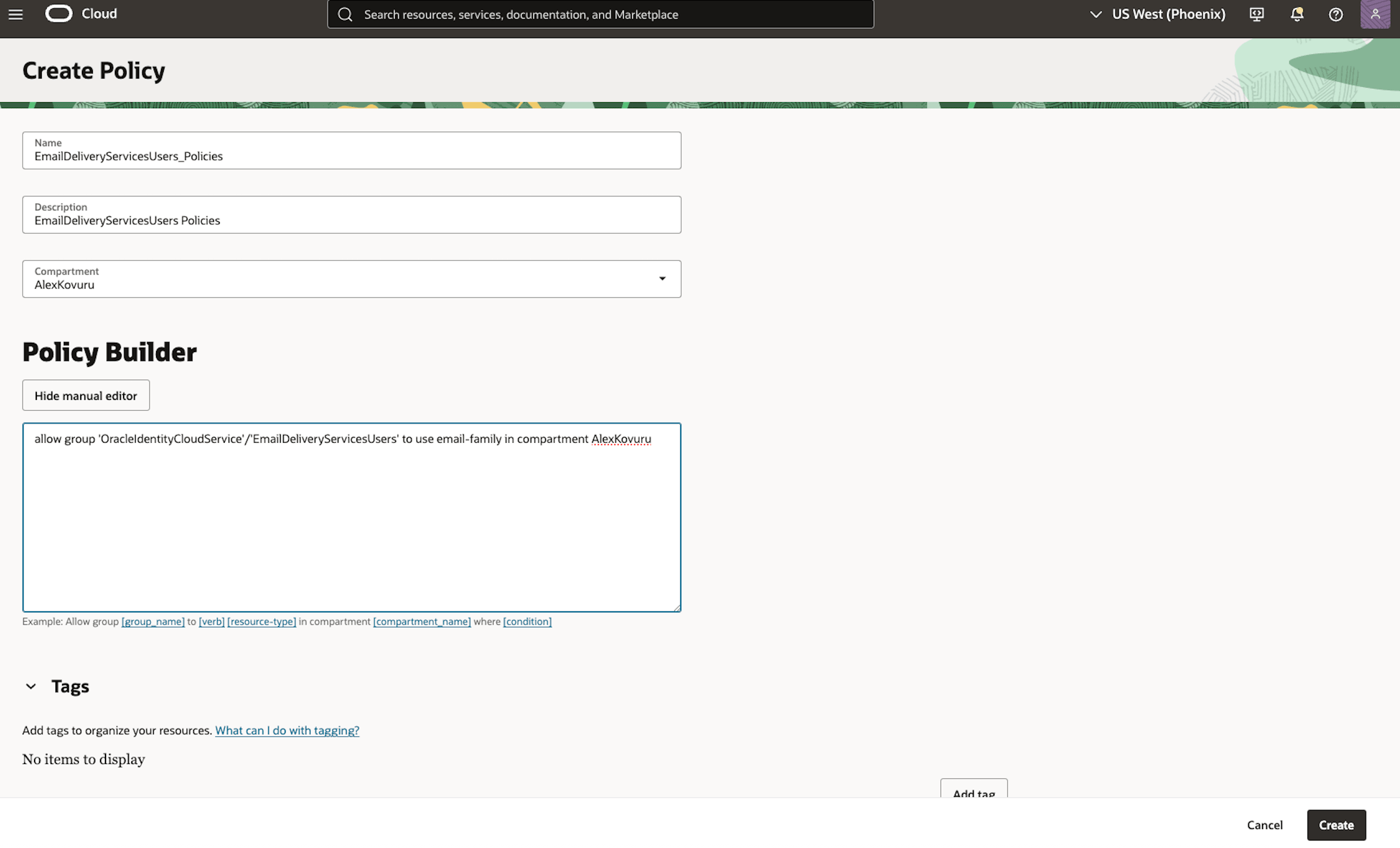Click the Cancel button

point(1264,825)
